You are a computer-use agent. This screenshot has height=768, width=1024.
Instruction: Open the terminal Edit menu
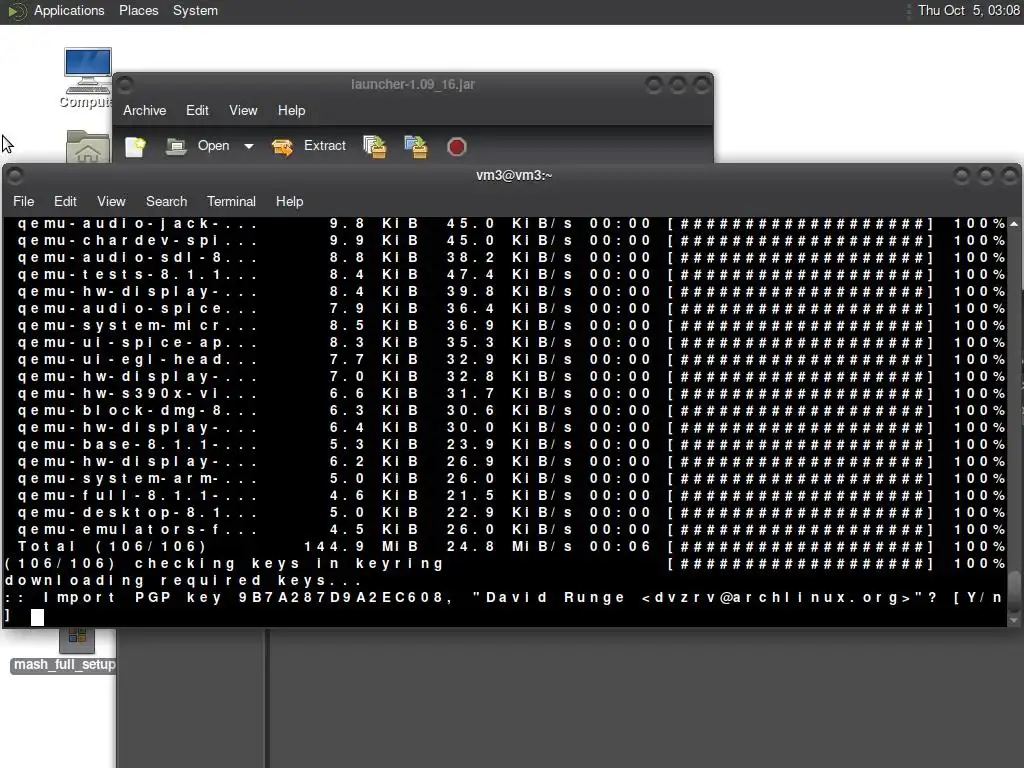tap(65, 201)
